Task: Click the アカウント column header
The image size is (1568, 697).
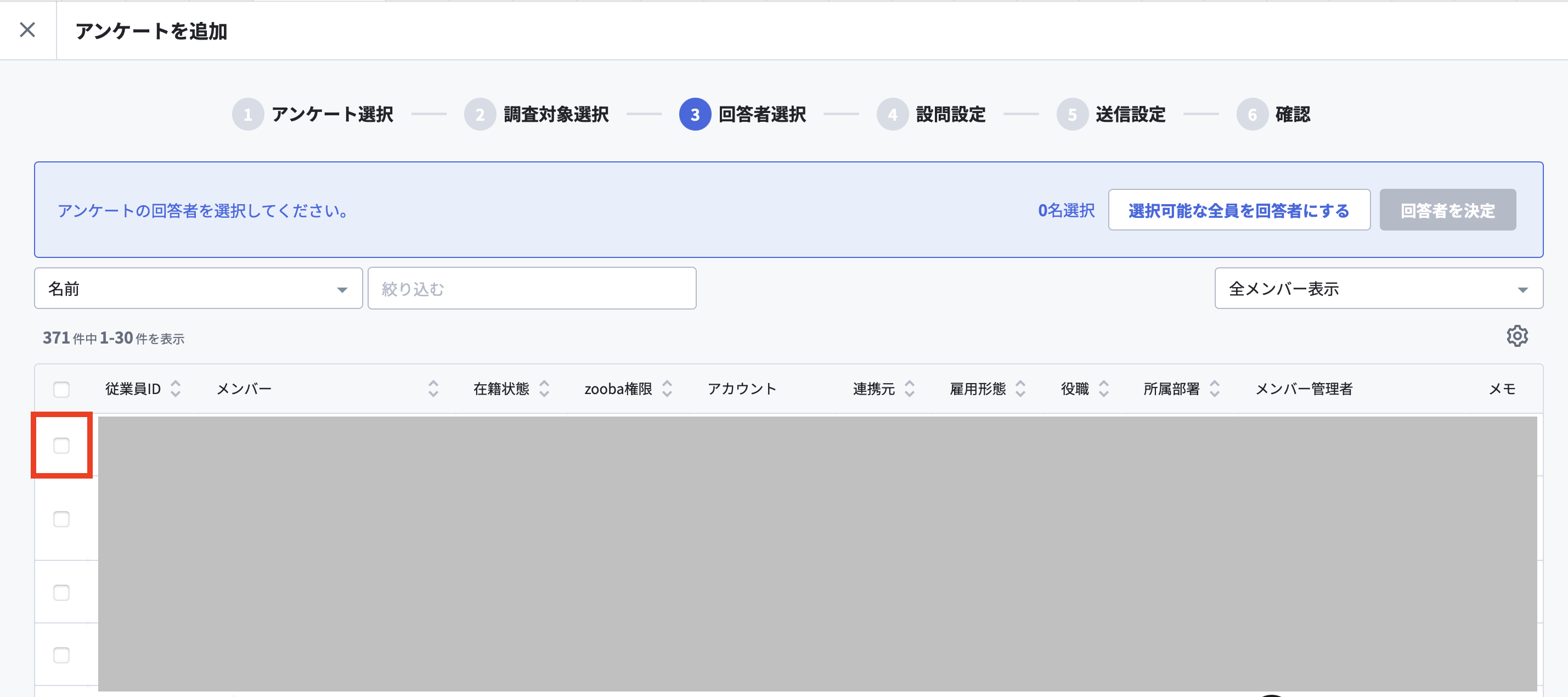Action: pos(741,389)
